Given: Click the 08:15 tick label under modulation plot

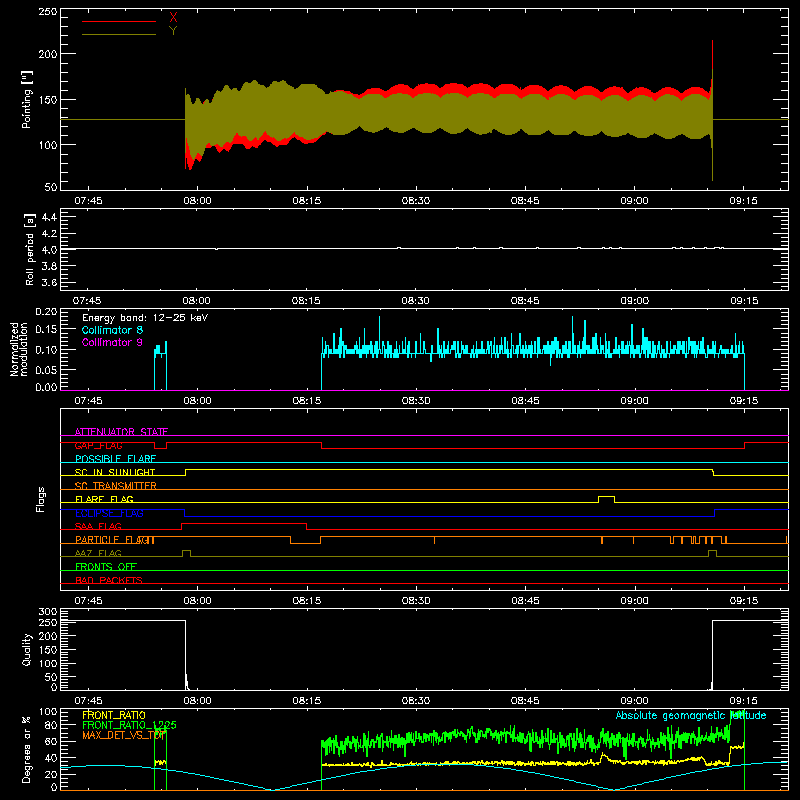Looking at the screenshot, I should coord(306,401).
